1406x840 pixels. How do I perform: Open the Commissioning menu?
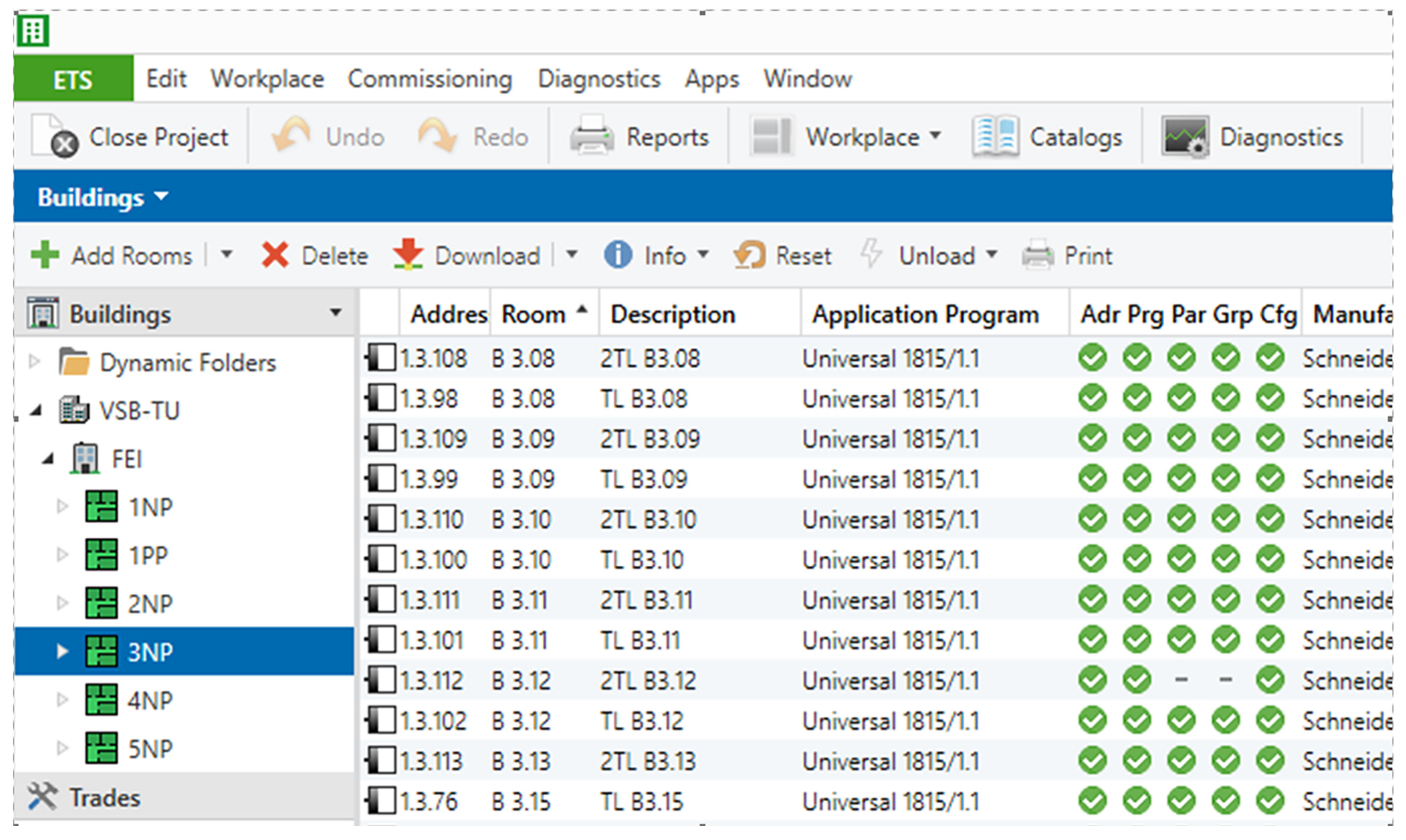pyautogui.click(x=430, y=78)
